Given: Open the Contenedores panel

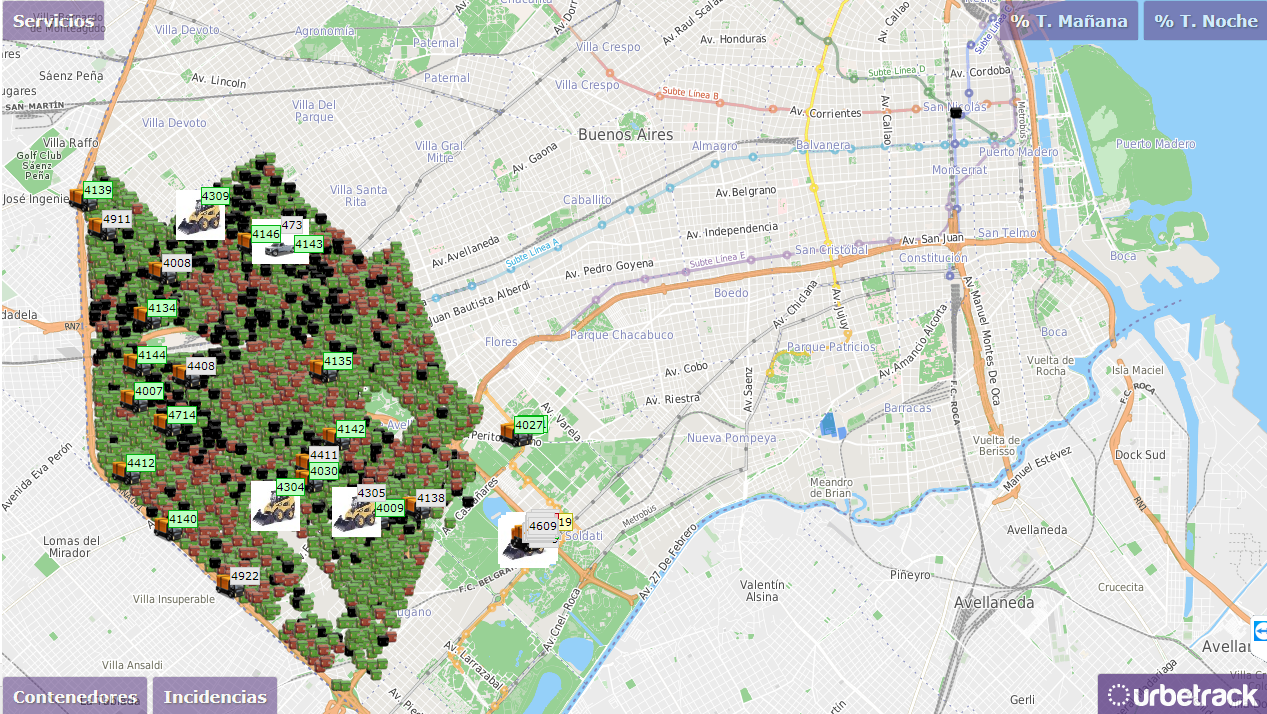Looking at the screenshot, I should coord(75,696).
